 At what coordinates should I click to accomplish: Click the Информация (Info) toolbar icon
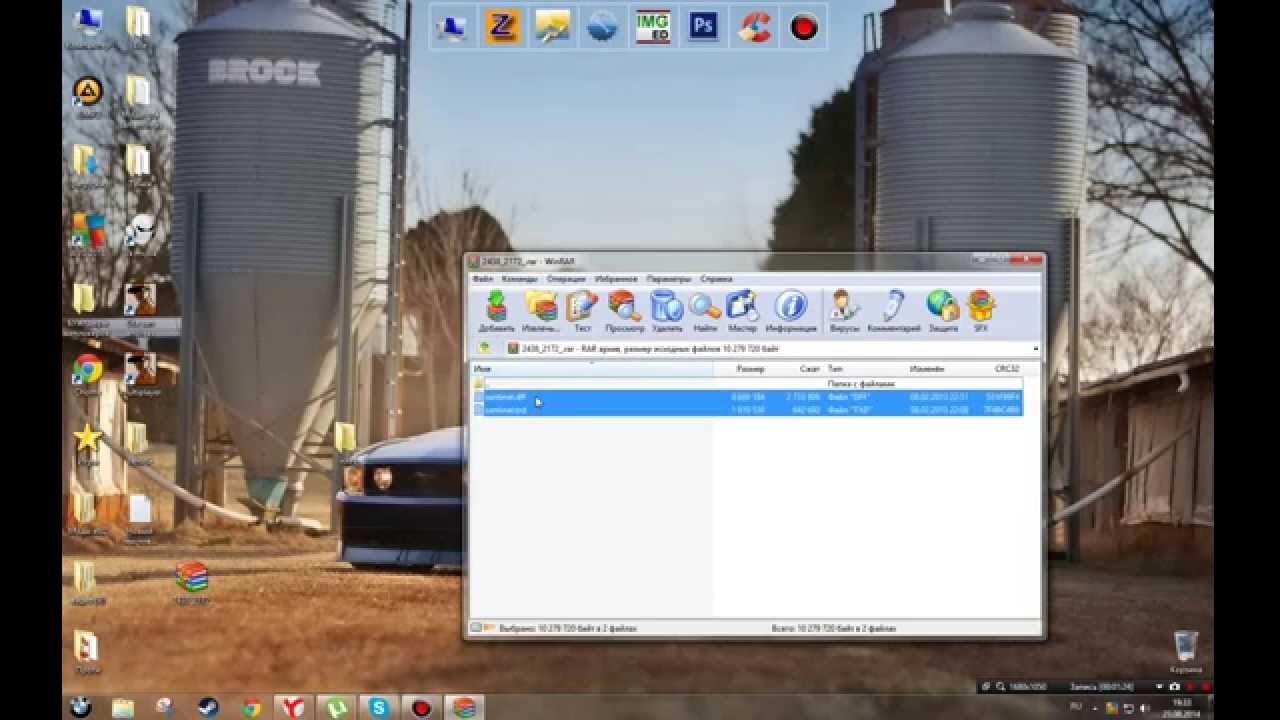pyautogui.click(x=791, y=311)
